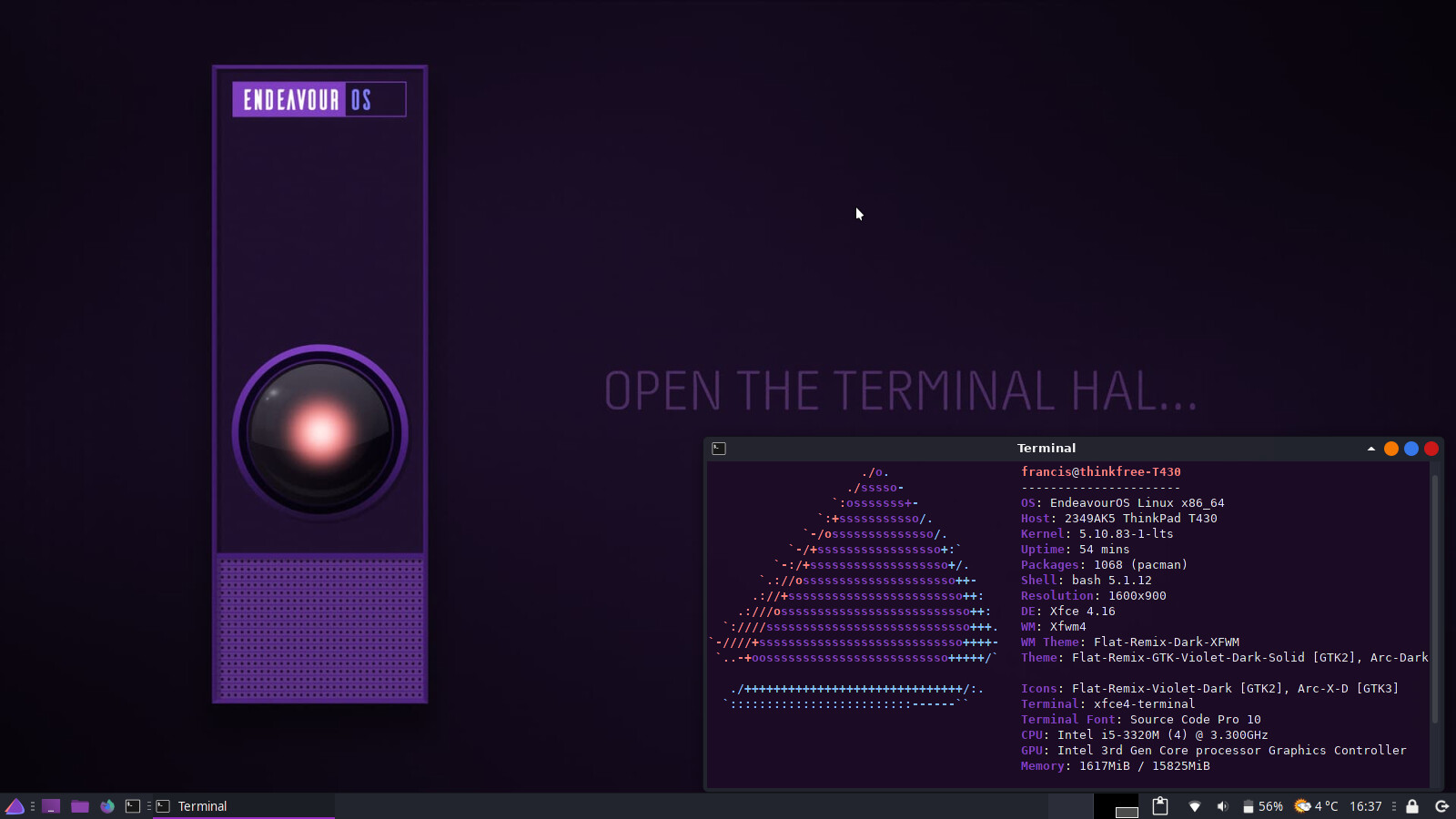This screenshot has height=819, width=1456.
Task: Click the francis@thinkfree-T430 text
Action: point(1101,472)
